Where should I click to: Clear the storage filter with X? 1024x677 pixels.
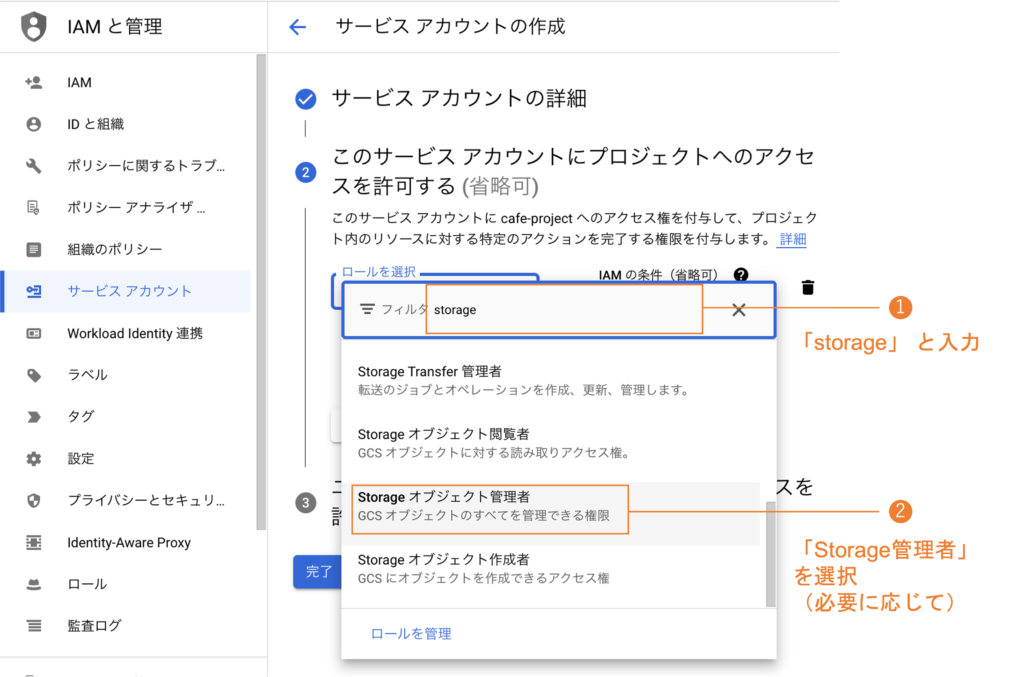point(739,310)
